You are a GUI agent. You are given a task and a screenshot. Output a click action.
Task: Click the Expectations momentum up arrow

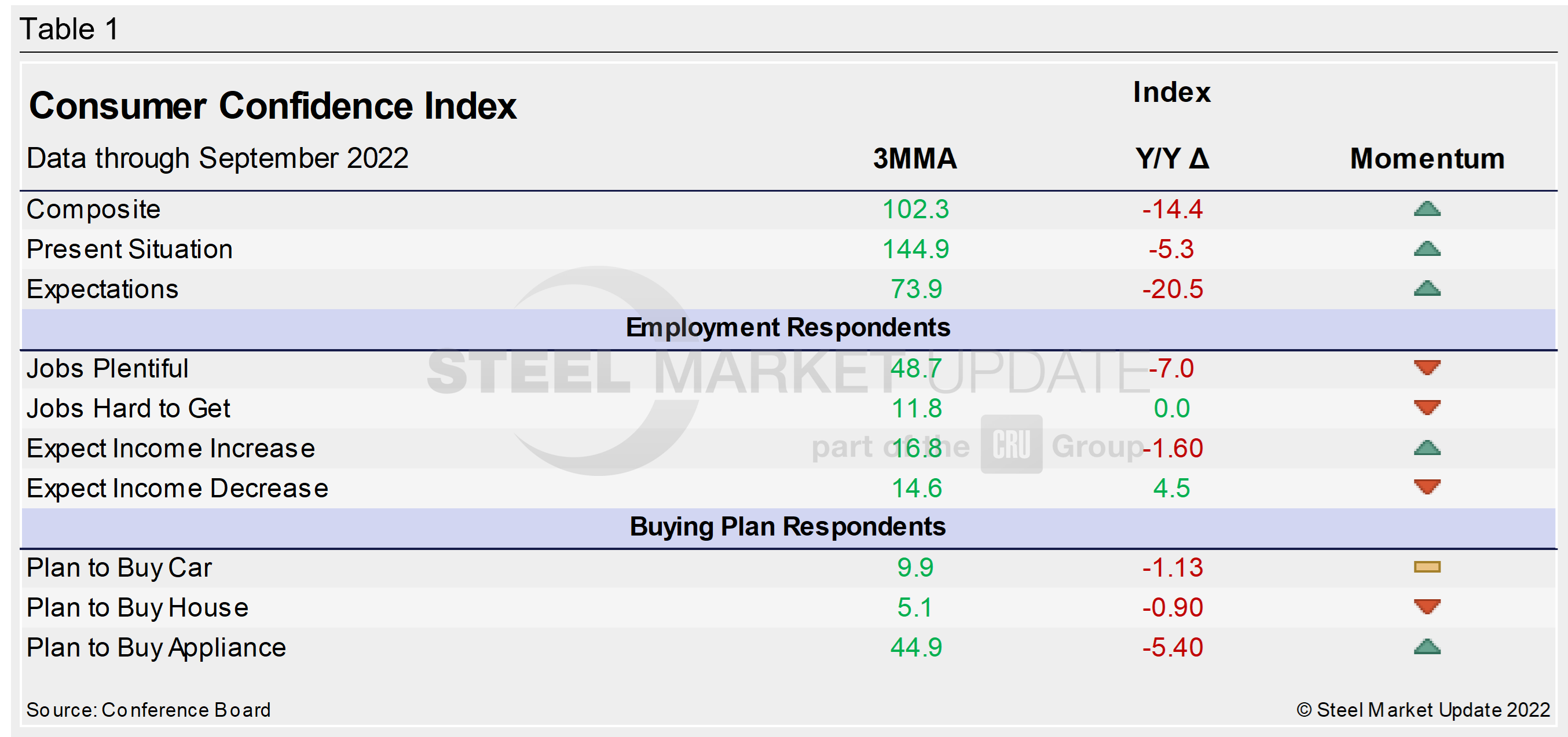pyautogui.click(x=1427, y=288)
